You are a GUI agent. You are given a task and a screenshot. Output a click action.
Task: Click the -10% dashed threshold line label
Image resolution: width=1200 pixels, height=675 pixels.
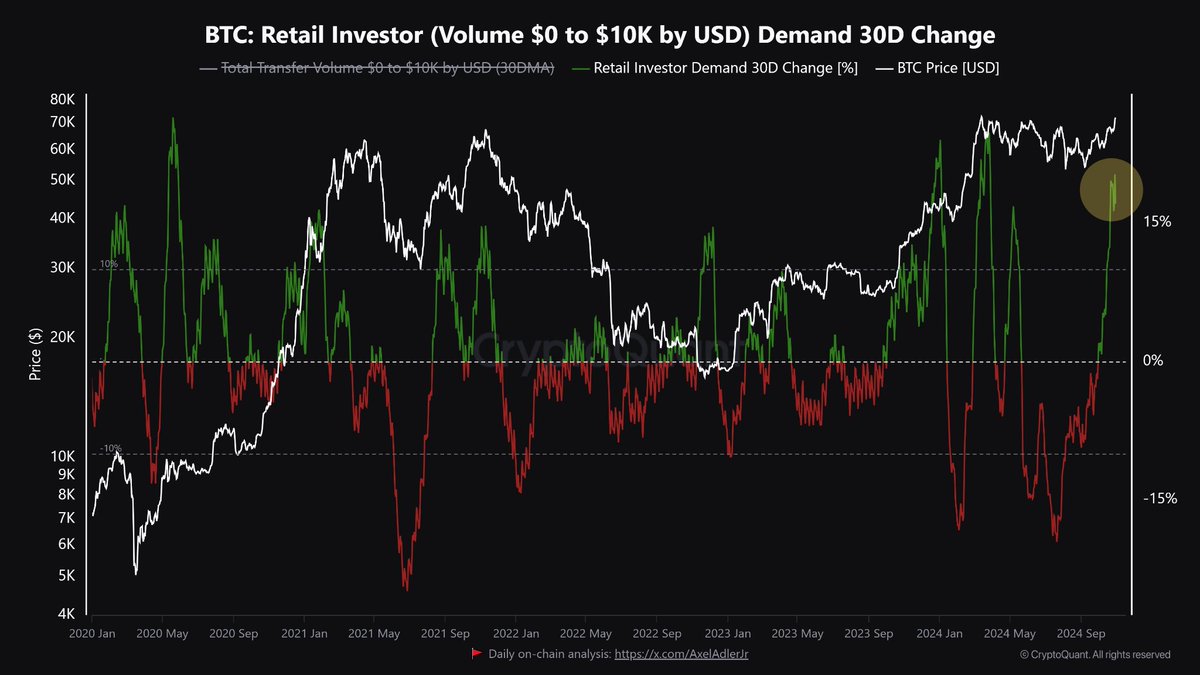point(110,448)
